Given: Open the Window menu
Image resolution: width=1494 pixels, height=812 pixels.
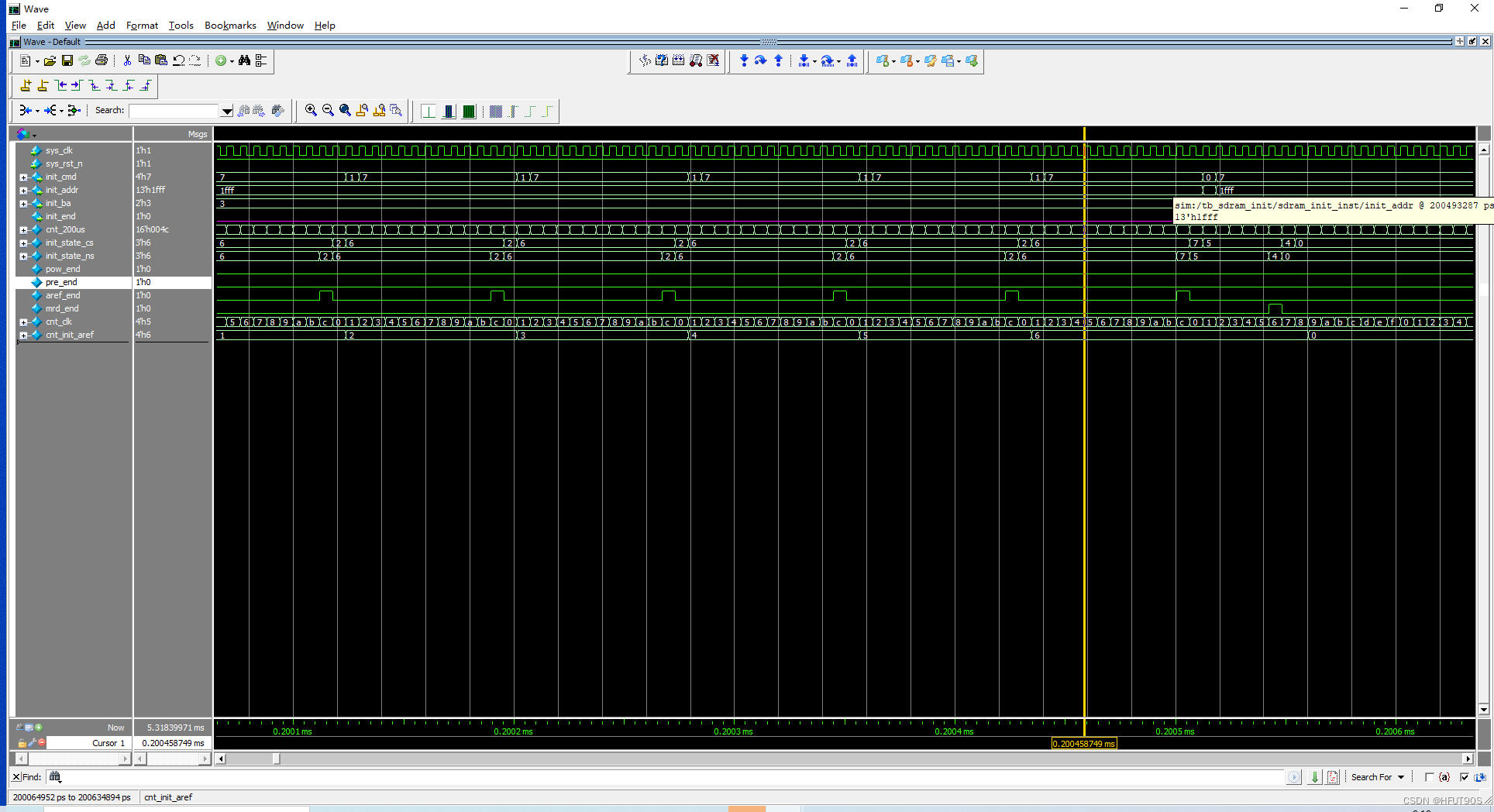Looking at the screenshot, I should pos(285,26).
